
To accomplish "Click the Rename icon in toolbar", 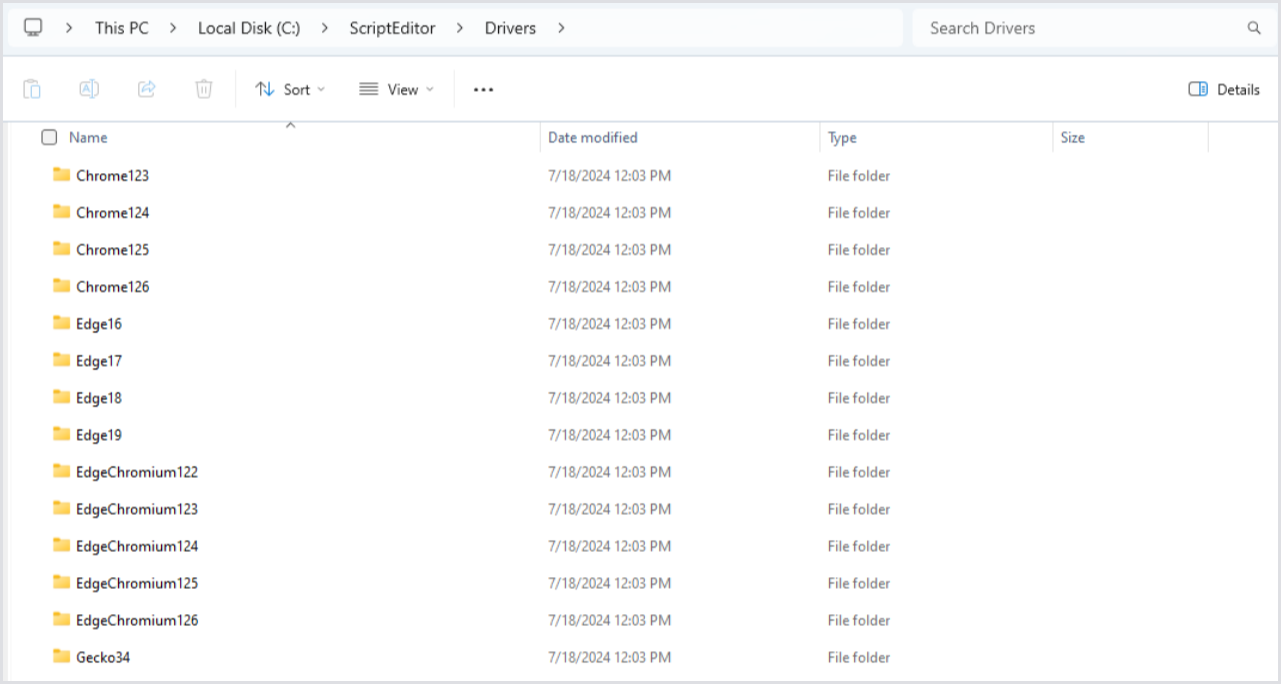I will [x=89, y=89].
